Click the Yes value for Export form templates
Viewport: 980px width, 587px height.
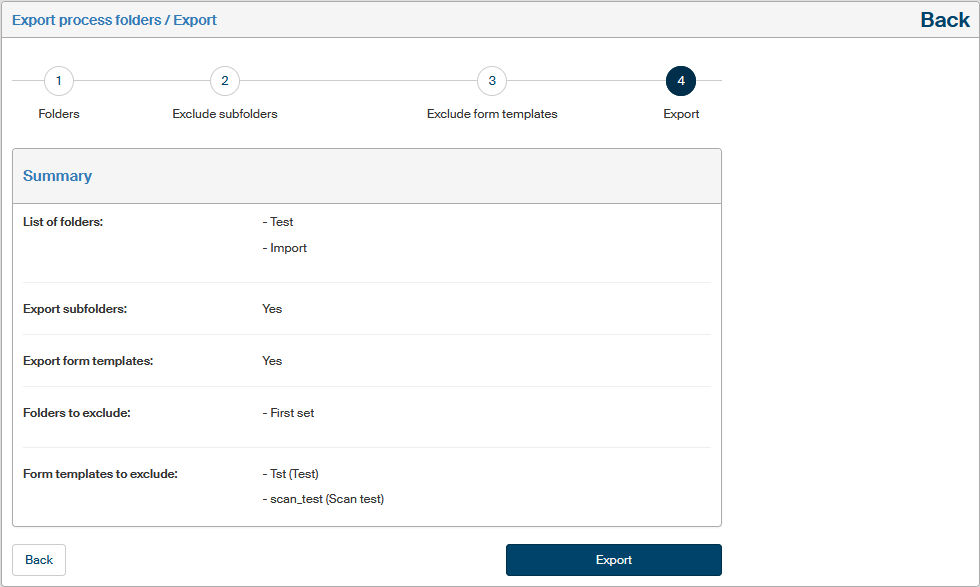pyautogui.click(x=272, y=361)
